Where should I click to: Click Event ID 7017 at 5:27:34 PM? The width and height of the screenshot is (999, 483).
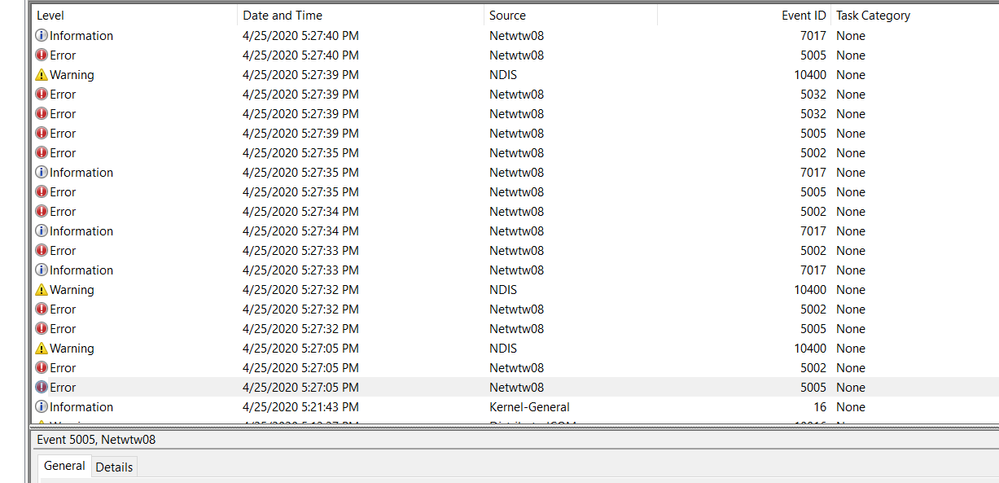coord(814,231)
